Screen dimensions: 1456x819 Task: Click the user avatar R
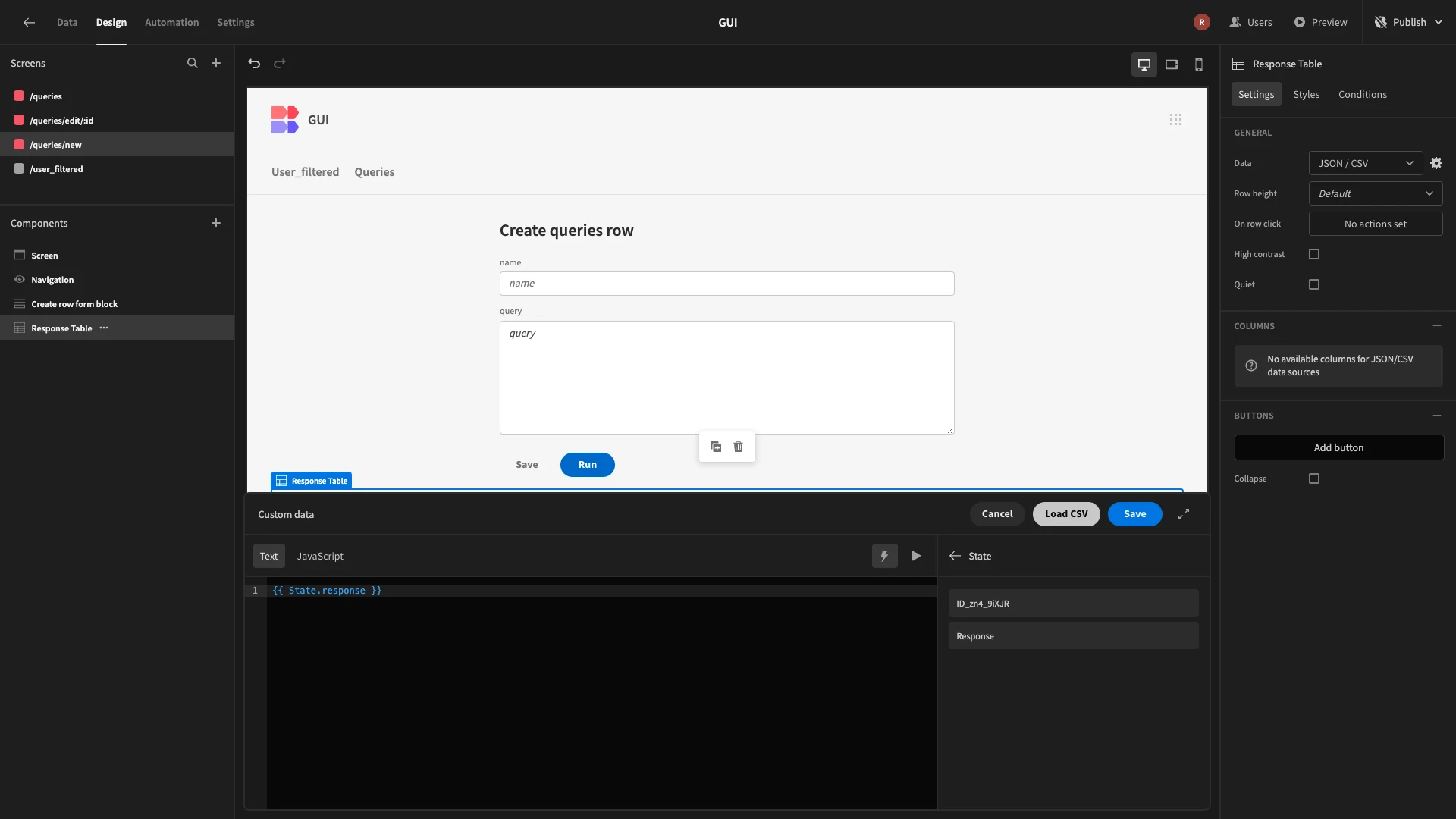pos(1201,22)
